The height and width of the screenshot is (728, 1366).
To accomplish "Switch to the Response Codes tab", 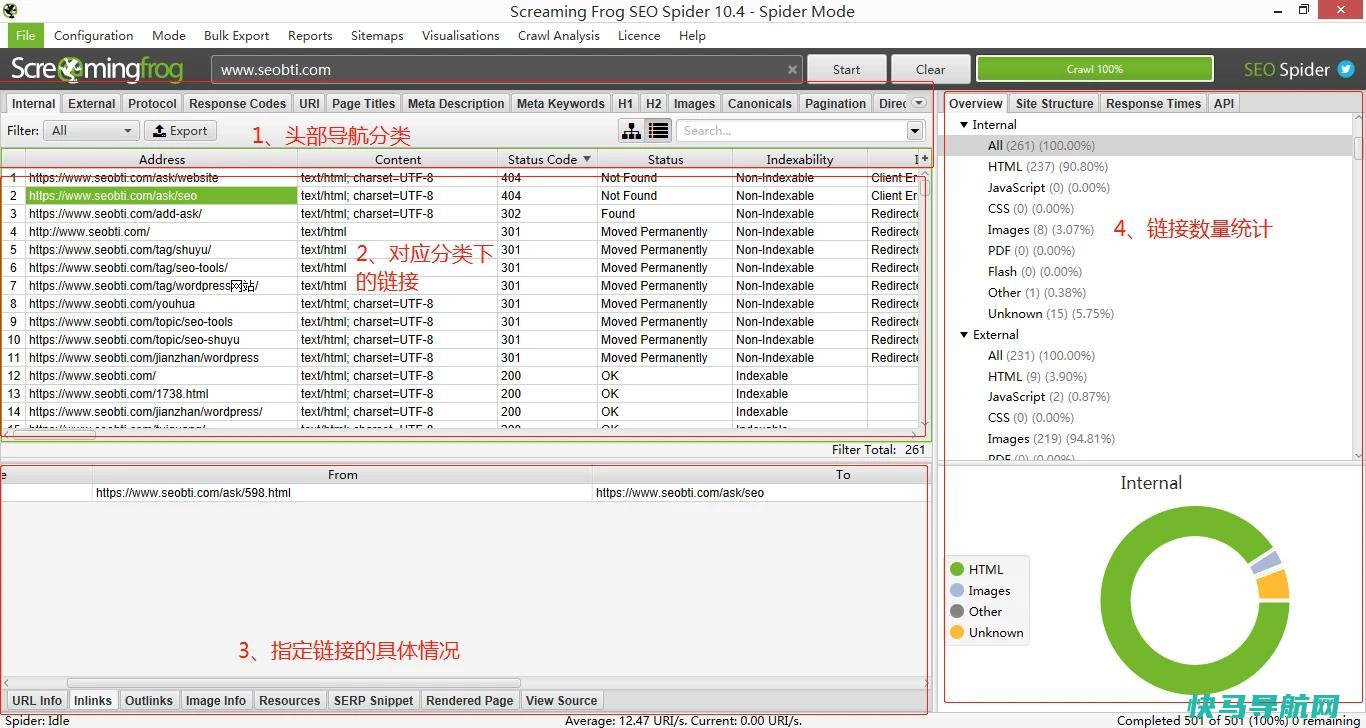I will (x=237, y=103).
